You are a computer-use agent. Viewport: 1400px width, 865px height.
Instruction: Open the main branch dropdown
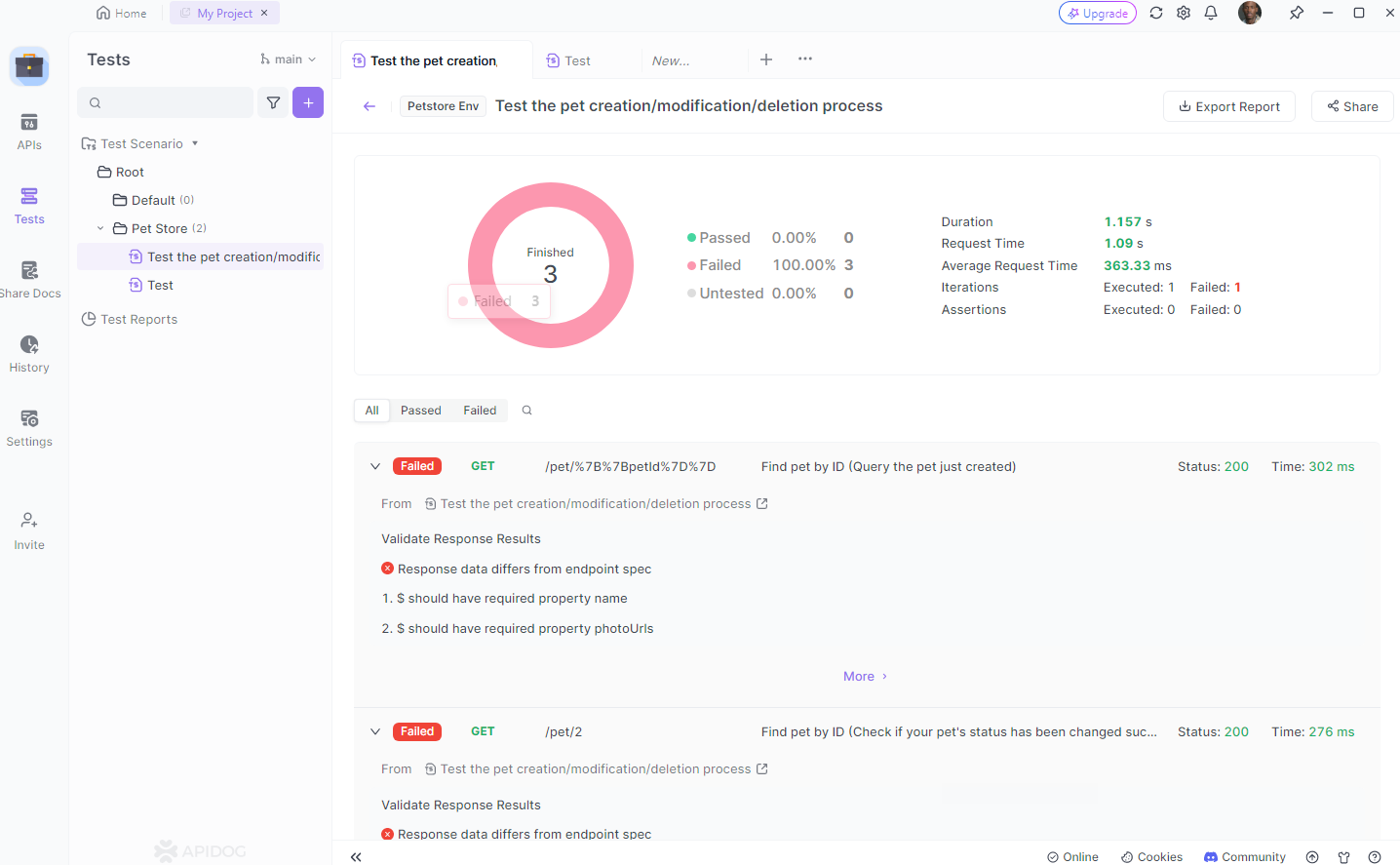[x=288, y=59]
